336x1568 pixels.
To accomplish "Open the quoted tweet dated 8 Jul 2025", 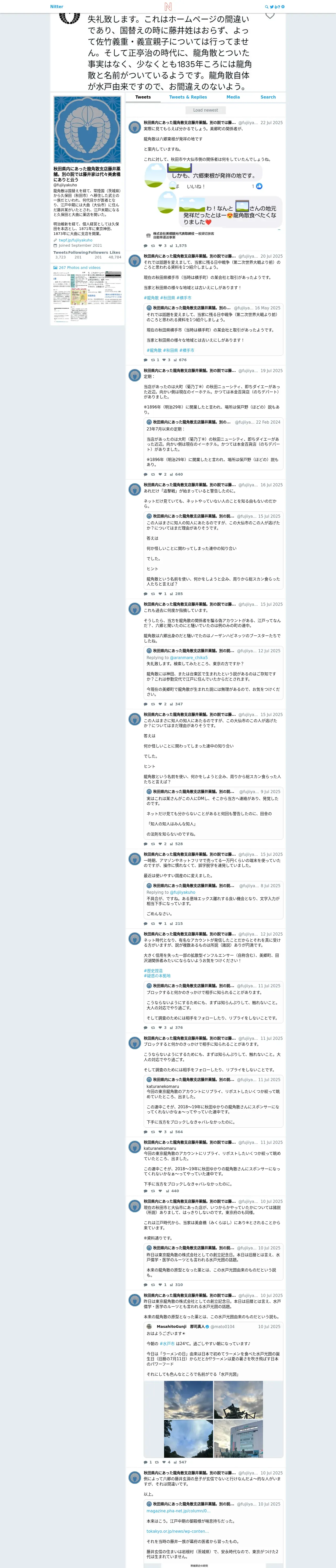I will coord(214,900).
